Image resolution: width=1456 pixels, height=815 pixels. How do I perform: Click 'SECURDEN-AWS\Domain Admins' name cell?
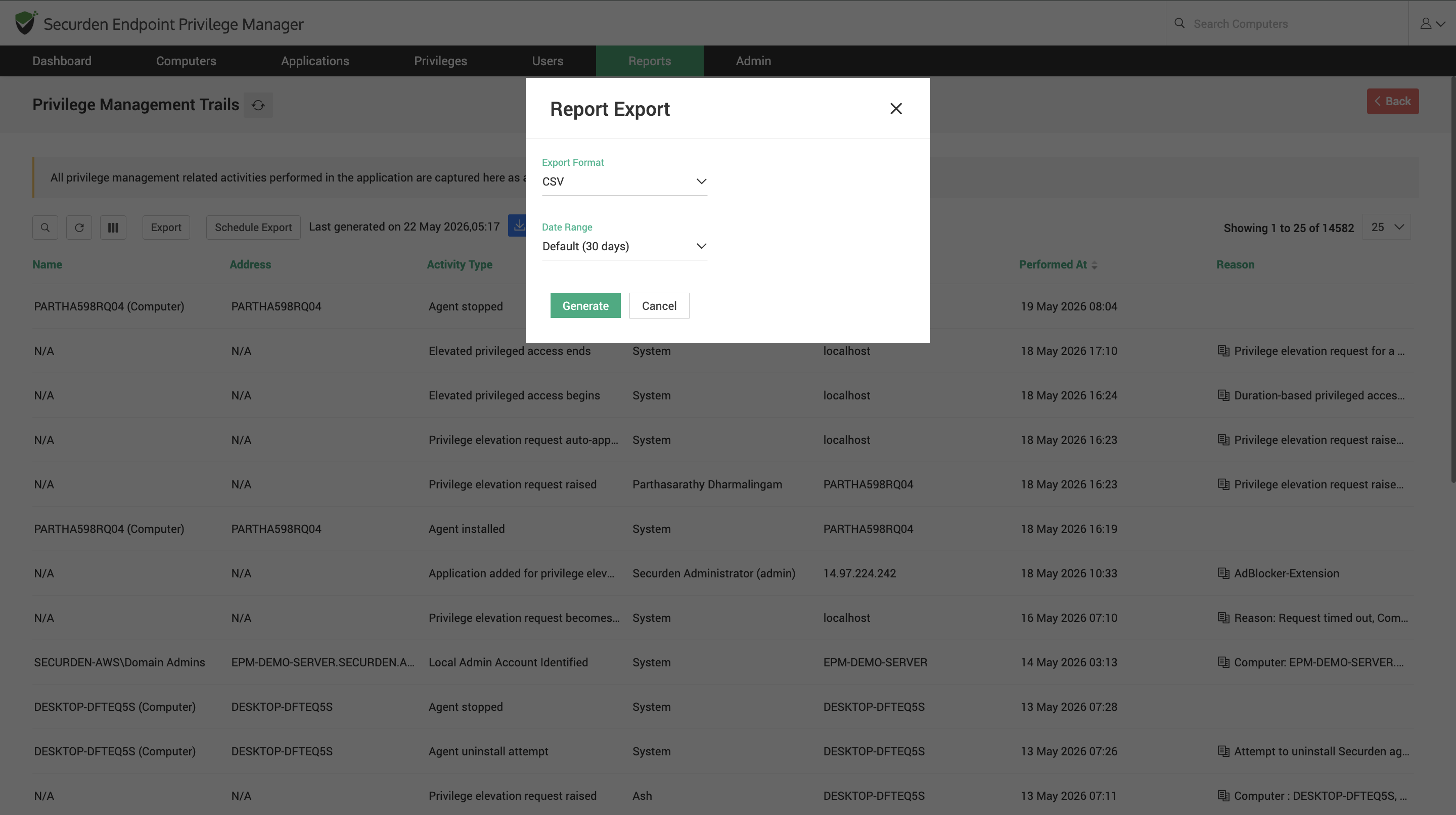coord(119,662)
